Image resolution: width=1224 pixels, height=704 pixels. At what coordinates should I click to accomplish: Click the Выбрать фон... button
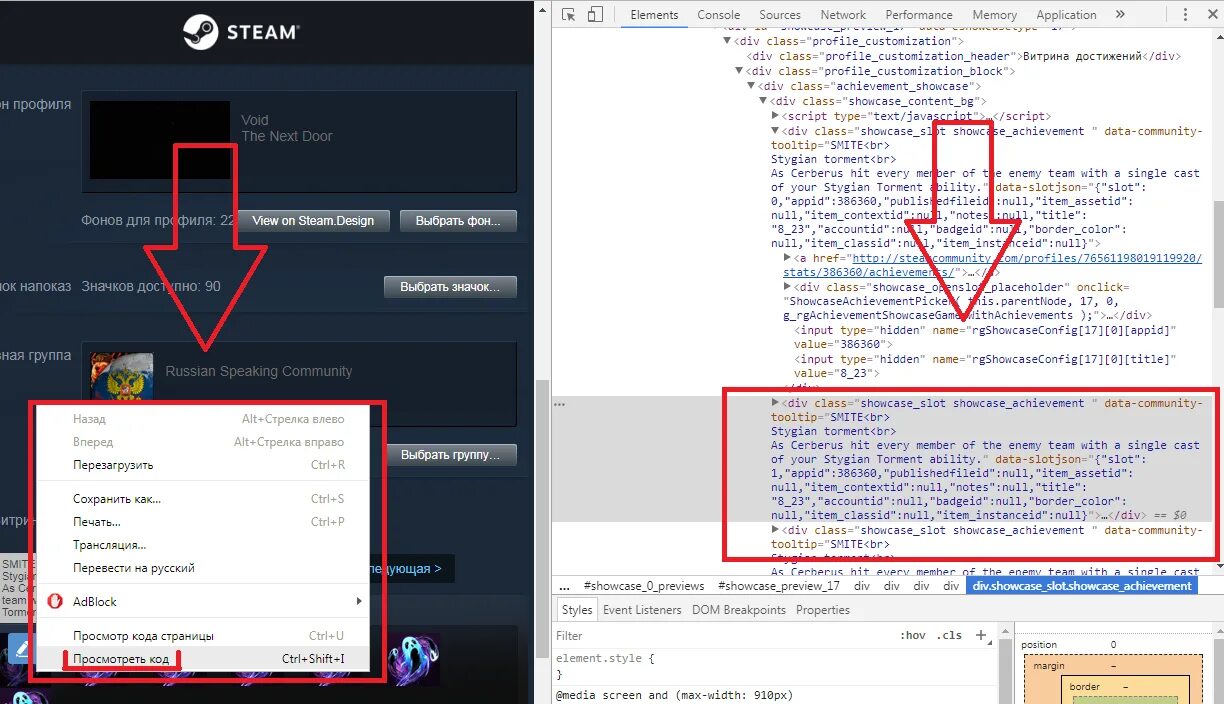458,221
